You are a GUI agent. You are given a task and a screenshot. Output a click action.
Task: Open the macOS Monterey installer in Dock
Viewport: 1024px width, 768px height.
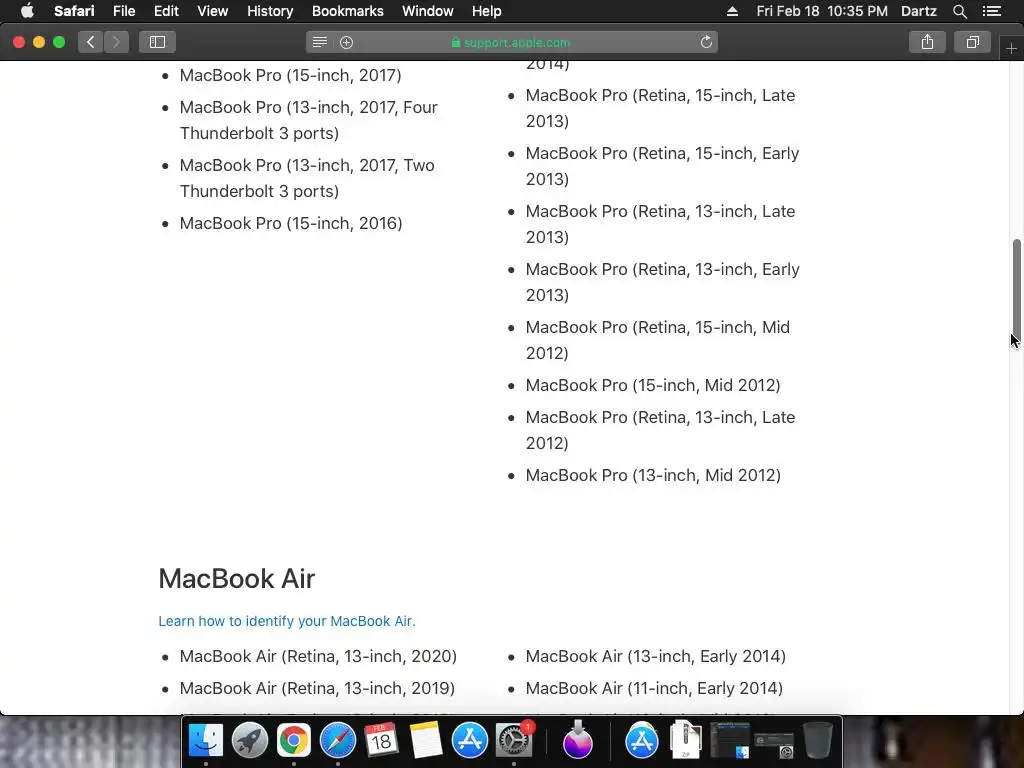coord(578,741)
